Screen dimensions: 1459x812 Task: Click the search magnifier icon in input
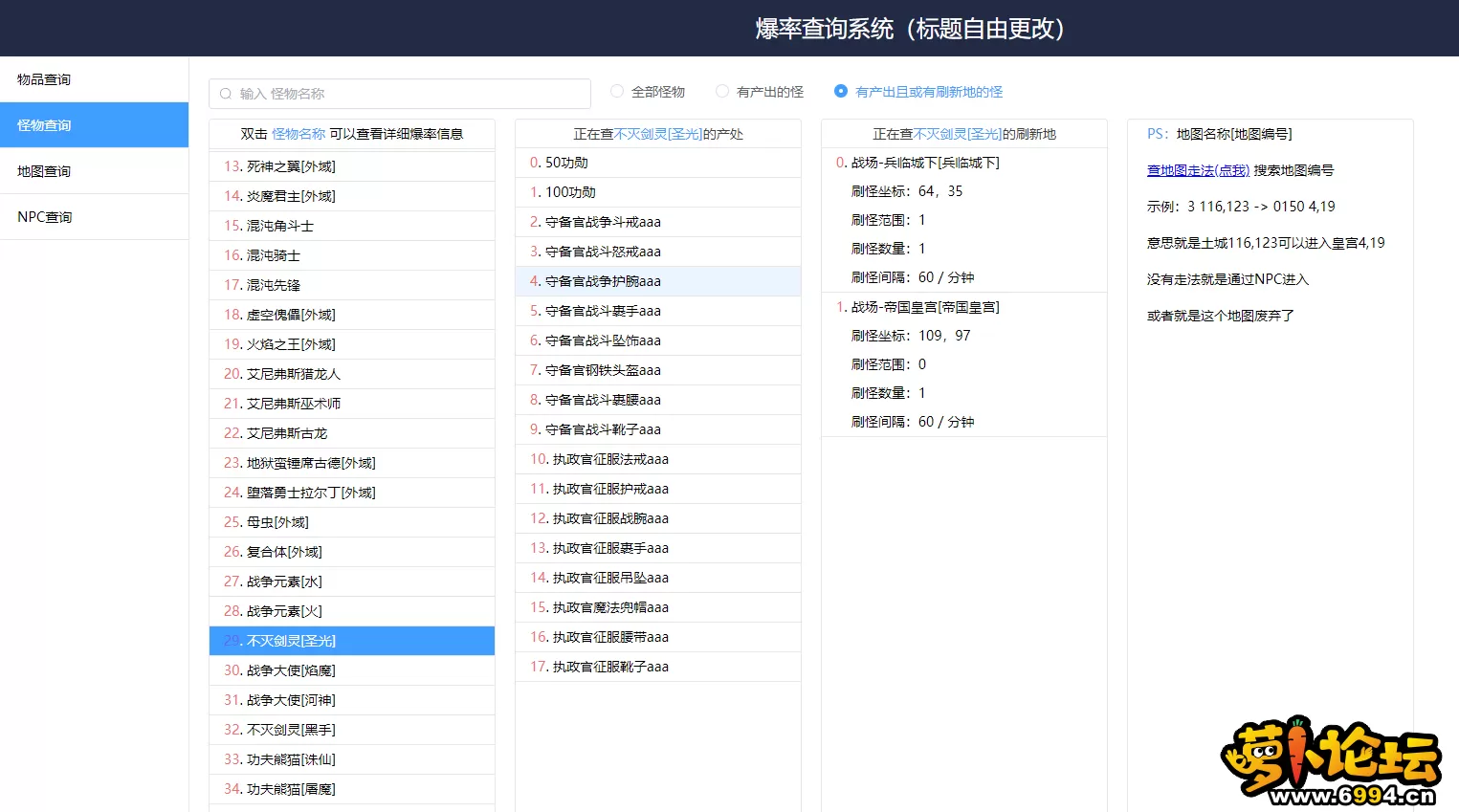[226, 94]
